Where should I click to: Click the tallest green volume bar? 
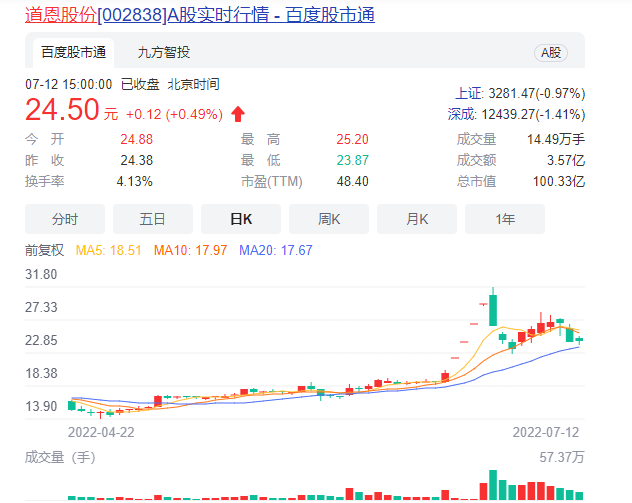pos(493,485)
